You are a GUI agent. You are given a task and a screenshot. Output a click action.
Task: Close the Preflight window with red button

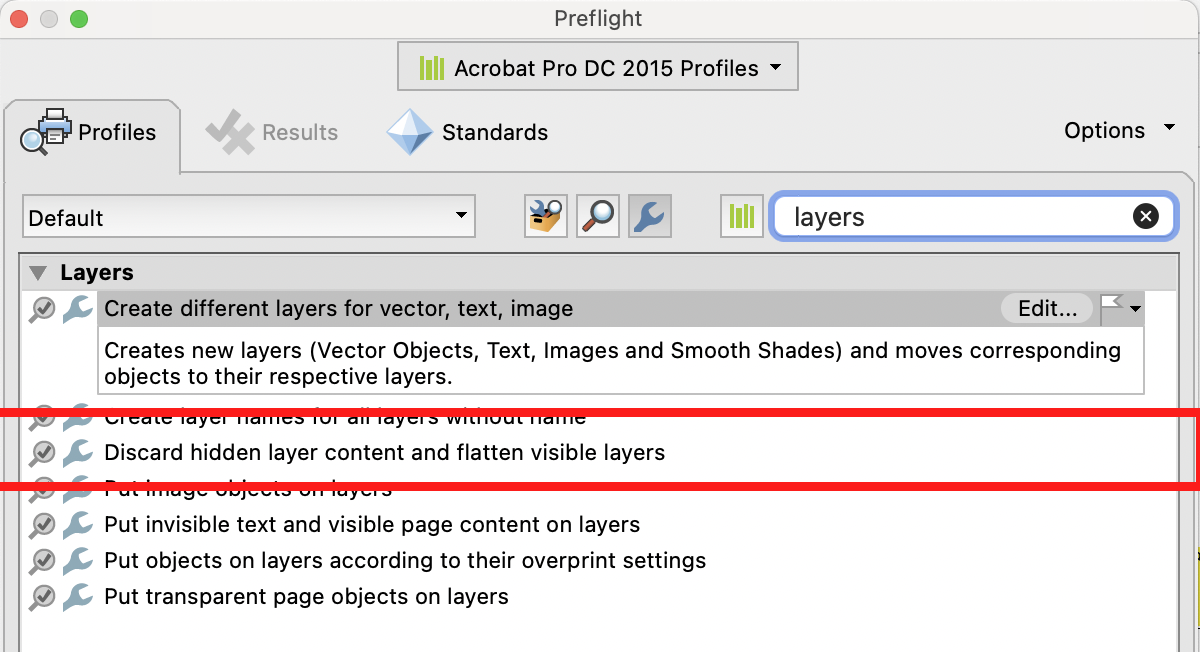tap(19, 18)
